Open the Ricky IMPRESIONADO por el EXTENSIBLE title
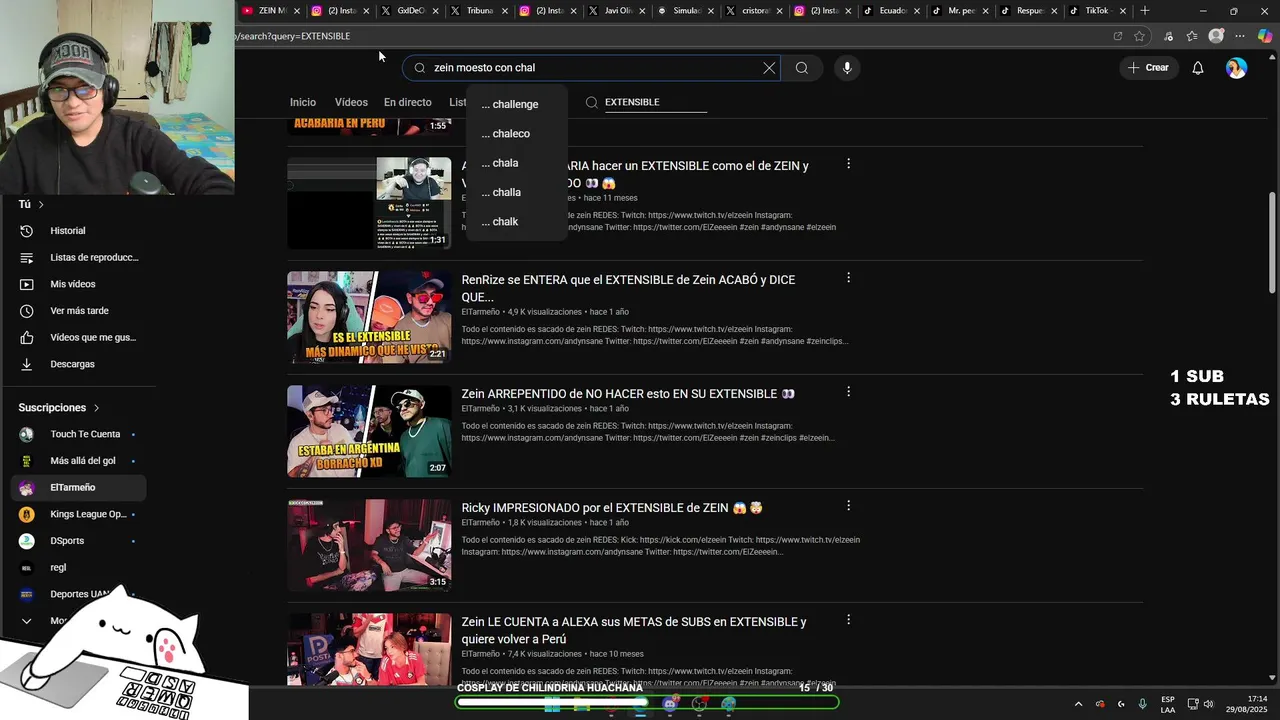 tap(612, 508)
